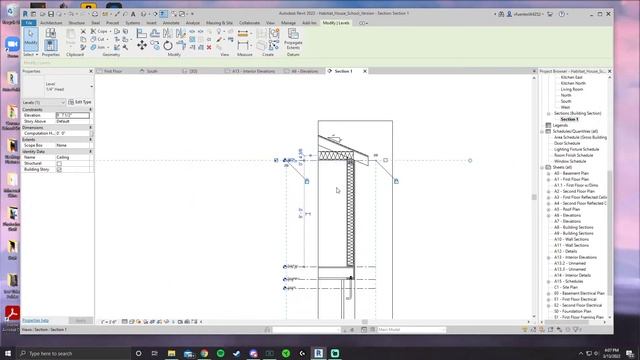
Task: Click the Create Similar icon in Create panel
Action: click(274, 45)
